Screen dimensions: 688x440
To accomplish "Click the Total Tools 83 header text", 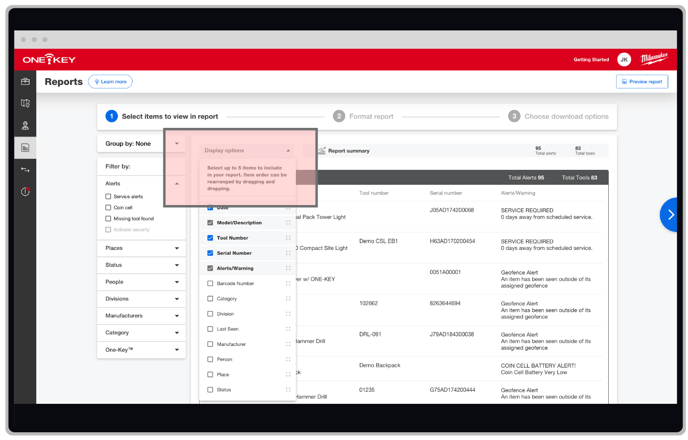I will point(580,178).
